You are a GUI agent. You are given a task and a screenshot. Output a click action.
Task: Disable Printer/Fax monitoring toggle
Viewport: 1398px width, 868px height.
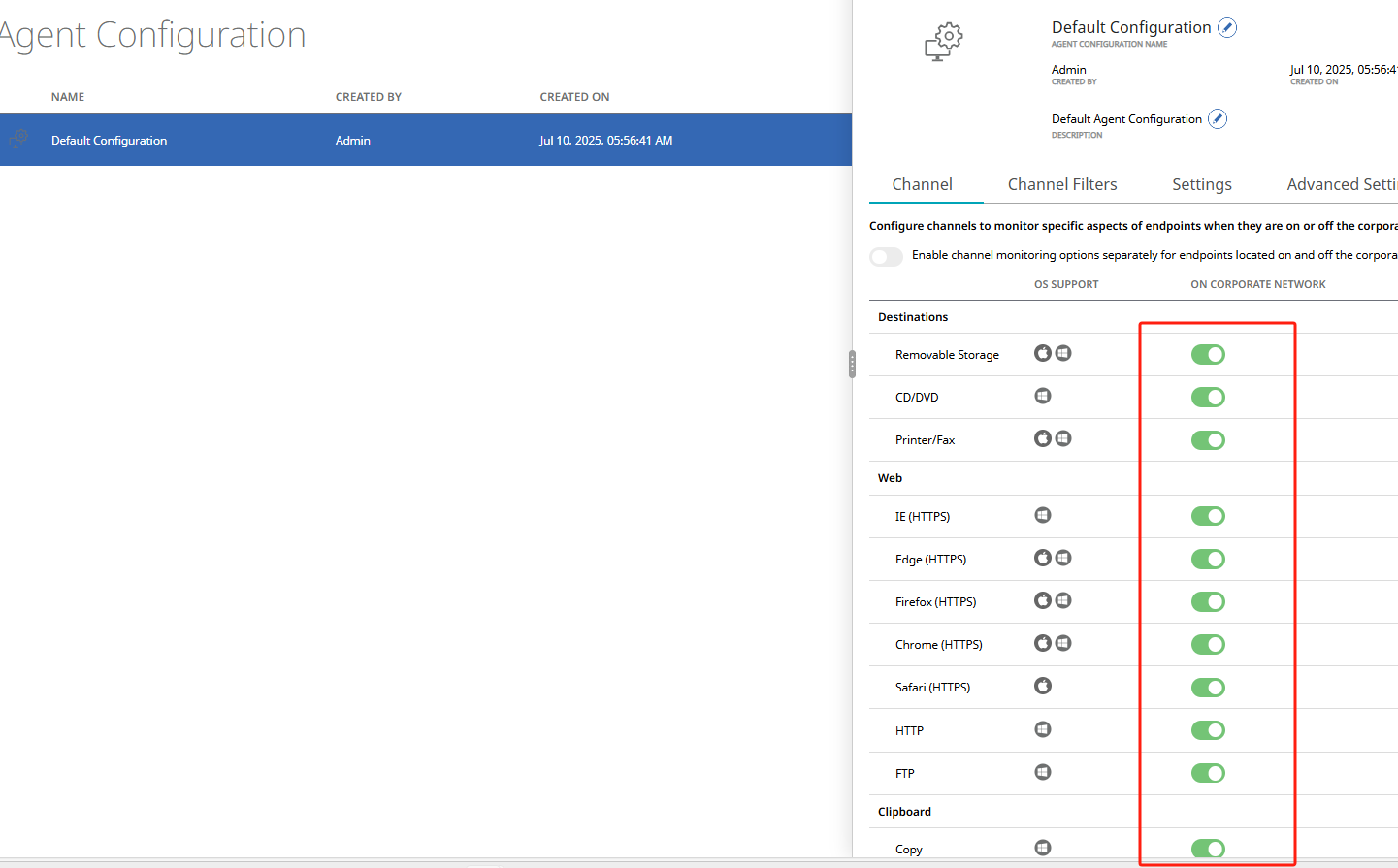coord(1208,440)
